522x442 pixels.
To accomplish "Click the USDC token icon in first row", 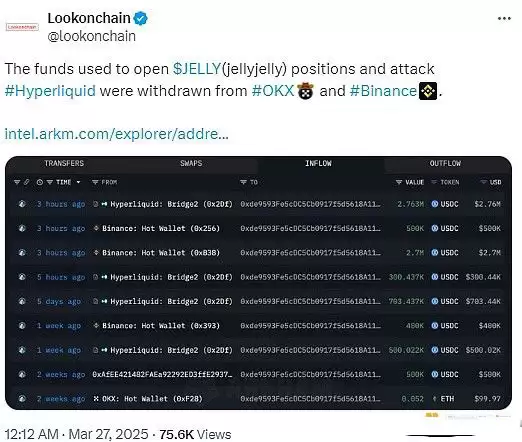I will (435, 204).
